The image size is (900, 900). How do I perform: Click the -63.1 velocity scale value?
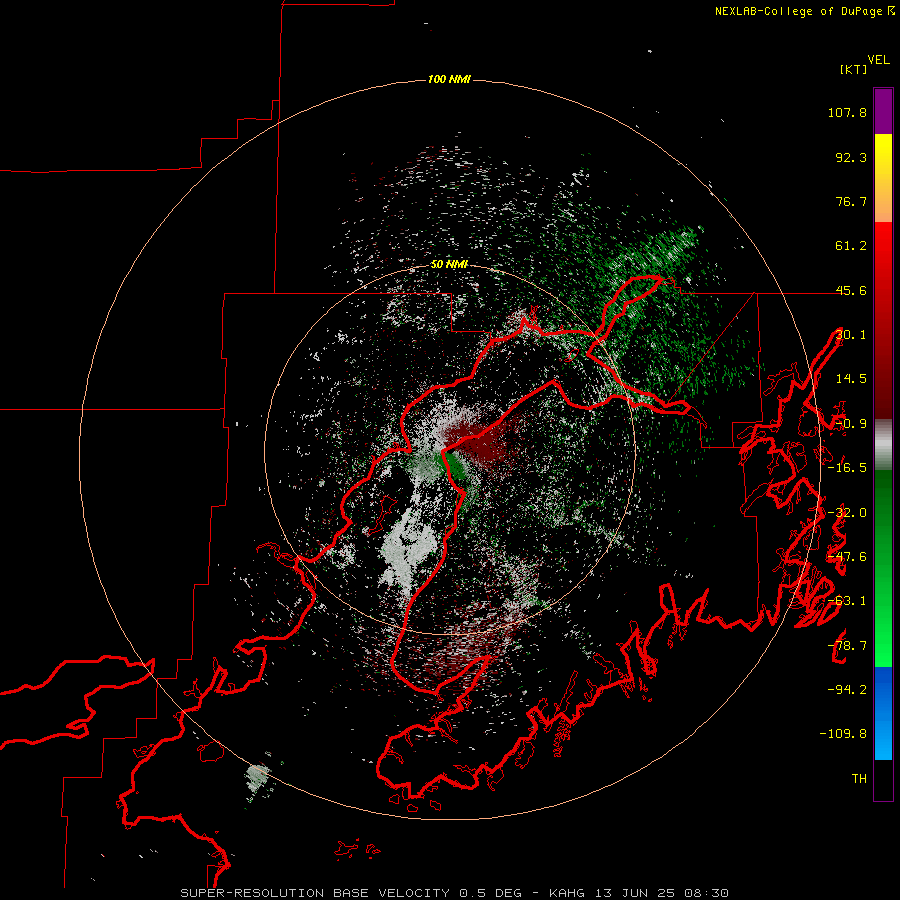(x=847, y=601)
